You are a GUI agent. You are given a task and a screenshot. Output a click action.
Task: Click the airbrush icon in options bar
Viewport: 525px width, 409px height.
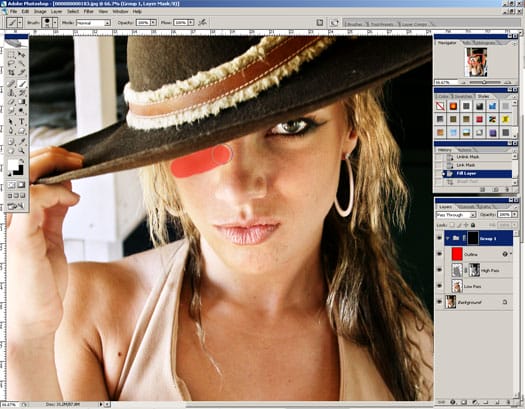coord(202,22)
